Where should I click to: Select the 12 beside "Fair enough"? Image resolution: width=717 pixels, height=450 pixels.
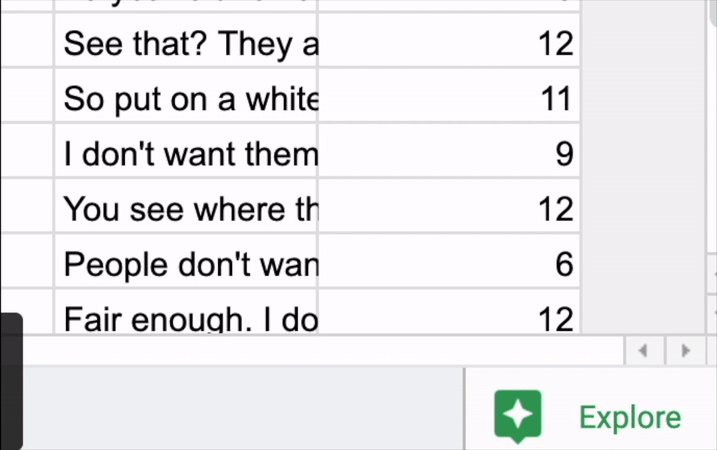click(449, 312)
